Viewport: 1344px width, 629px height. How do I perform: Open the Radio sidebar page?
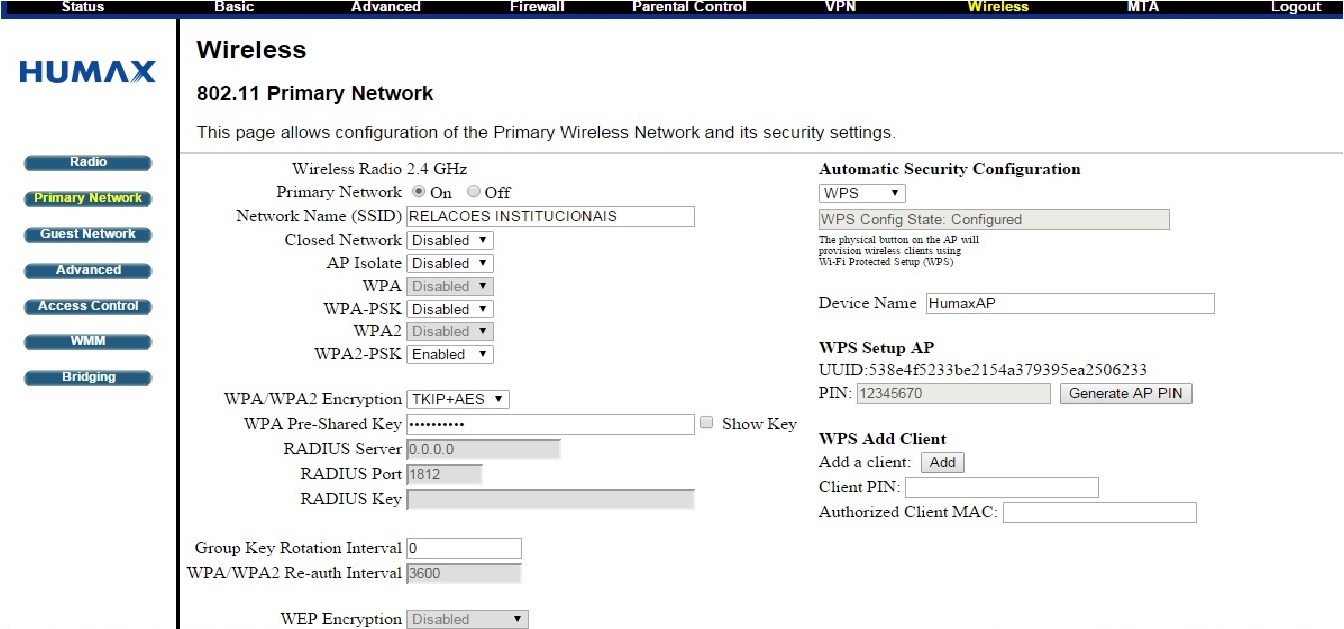tap(88, 162)
